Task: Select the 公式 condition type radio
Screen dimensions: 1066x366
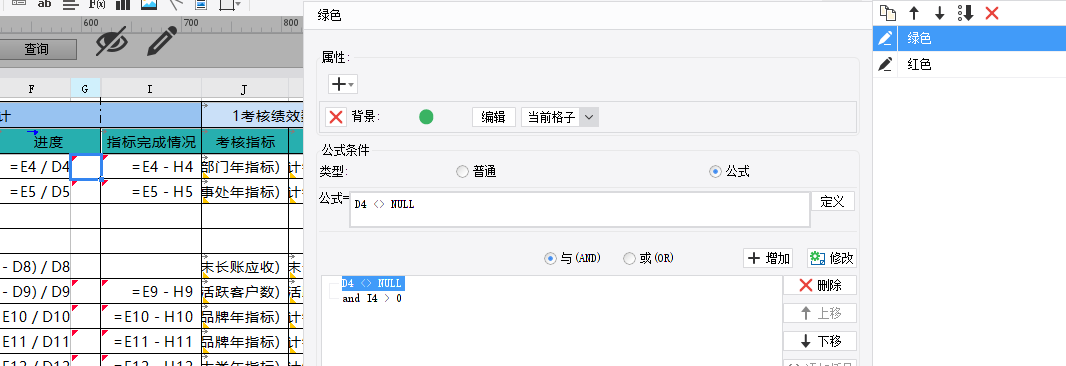Action: pos(715,172)
